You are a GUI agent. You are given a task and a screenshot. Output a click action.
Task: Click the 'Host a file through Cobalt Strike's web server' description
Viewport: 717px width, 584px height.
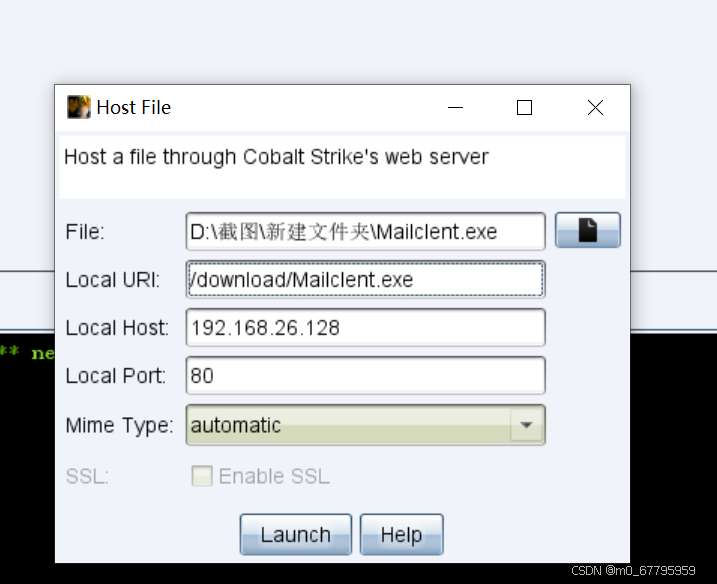pyautogui.click(x=276, y=157)
